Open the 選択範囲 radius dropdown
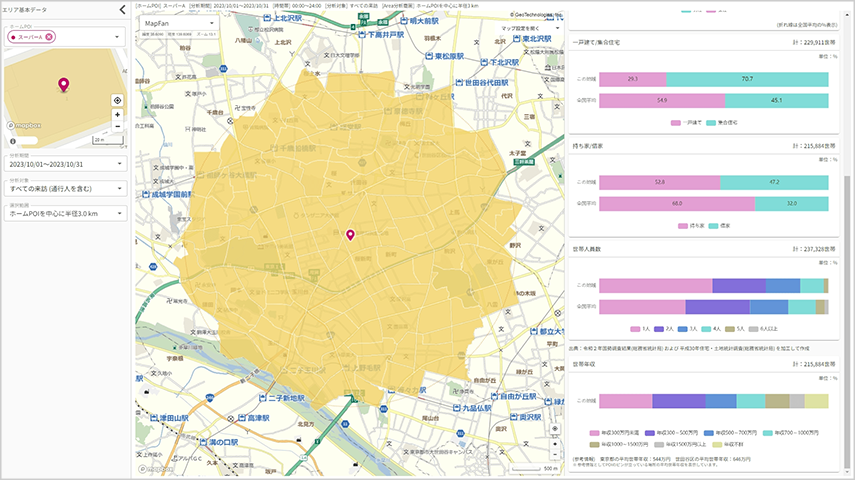855x480 pixels. coord(118,212)
